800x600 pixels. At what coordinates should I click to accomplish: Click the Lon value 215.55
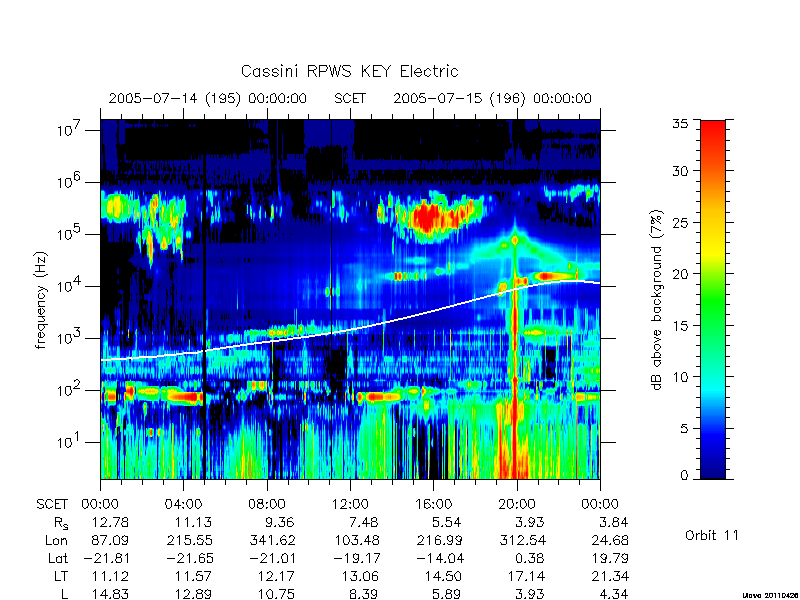point(190,540)
